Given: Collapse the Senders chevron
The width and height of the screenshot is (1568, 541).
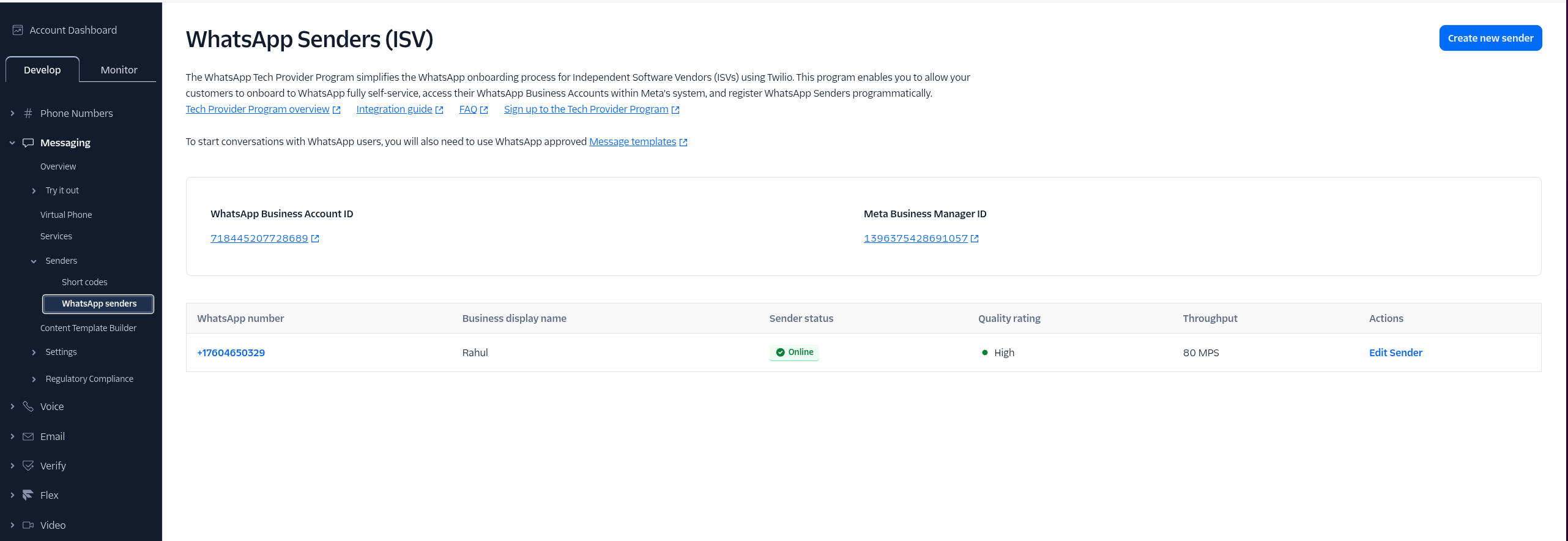Looking at the screenshot, I should point(34,261).
